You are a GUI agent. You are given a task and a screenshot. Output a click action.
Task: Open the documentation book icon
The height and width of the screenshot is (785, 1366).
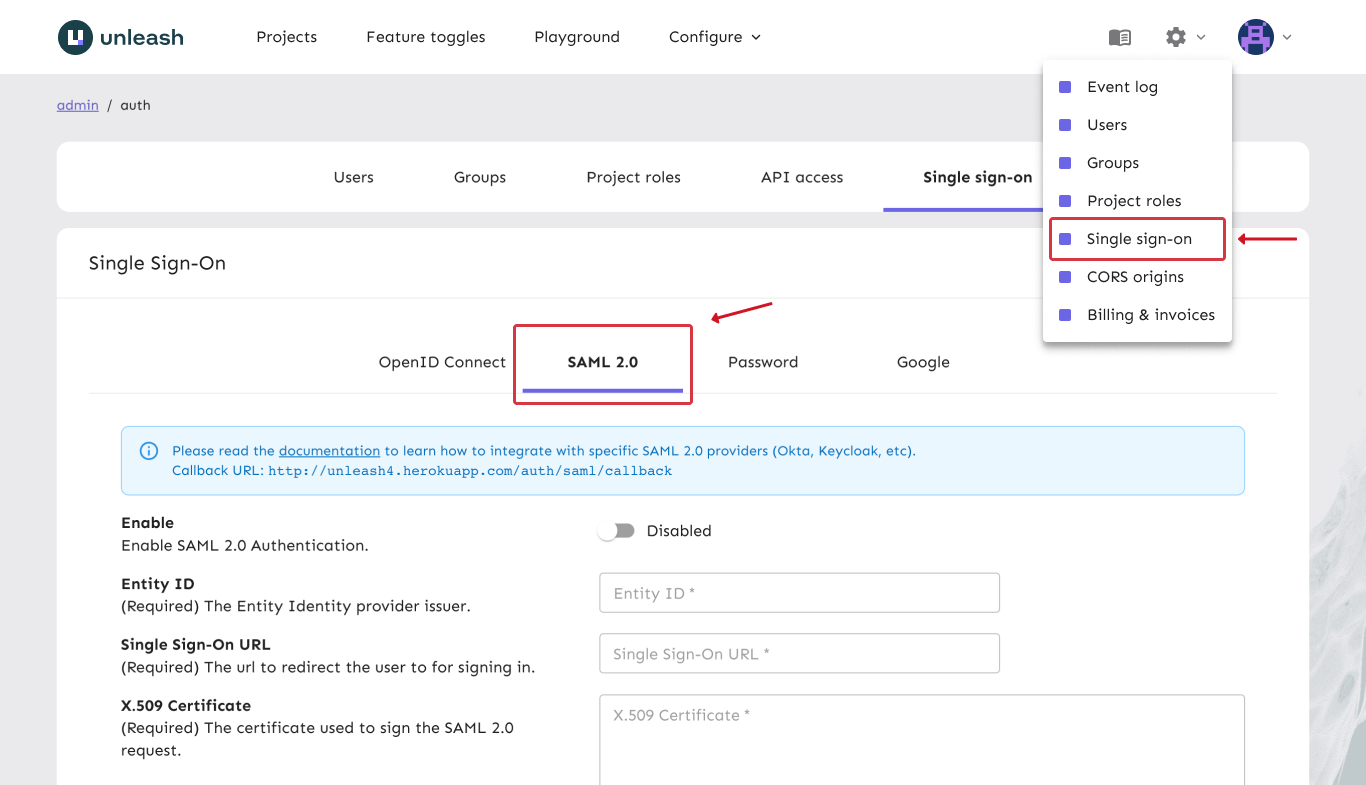tap(1119, 37)
